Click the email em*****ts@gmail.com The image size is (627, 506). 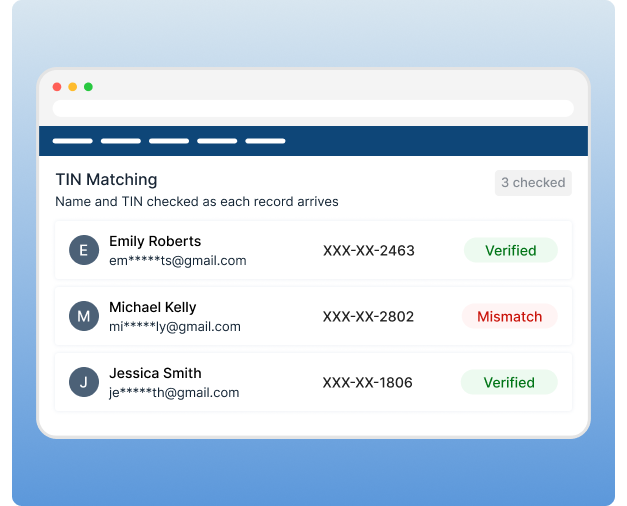click(178, 261)
